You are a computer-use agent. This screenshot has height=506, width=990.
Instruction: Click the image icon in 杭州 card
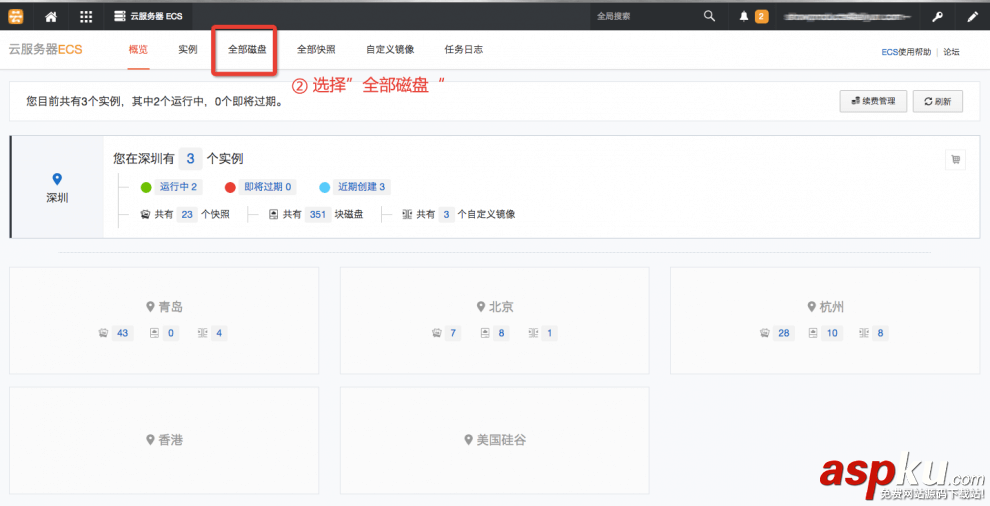(864, 334)
